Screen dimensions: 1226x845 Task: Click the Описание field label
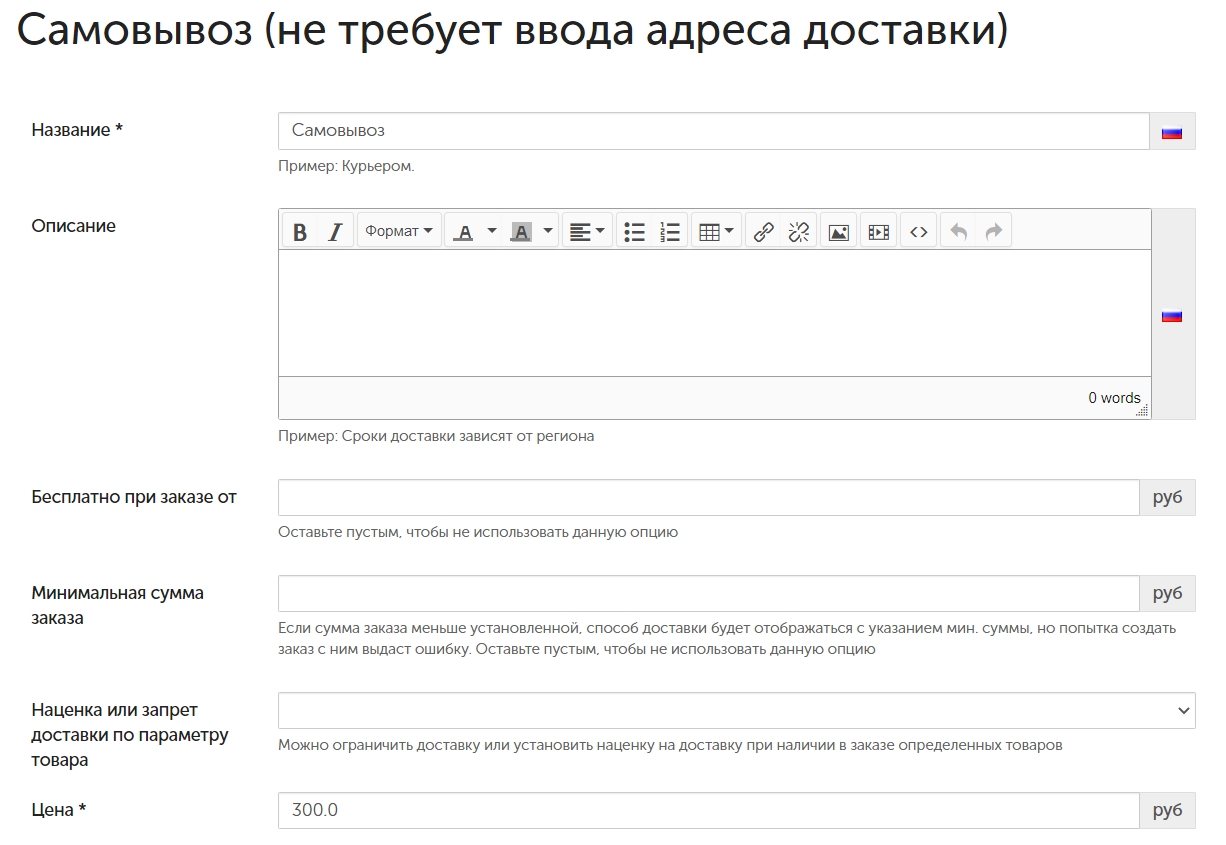coord(74,226)
